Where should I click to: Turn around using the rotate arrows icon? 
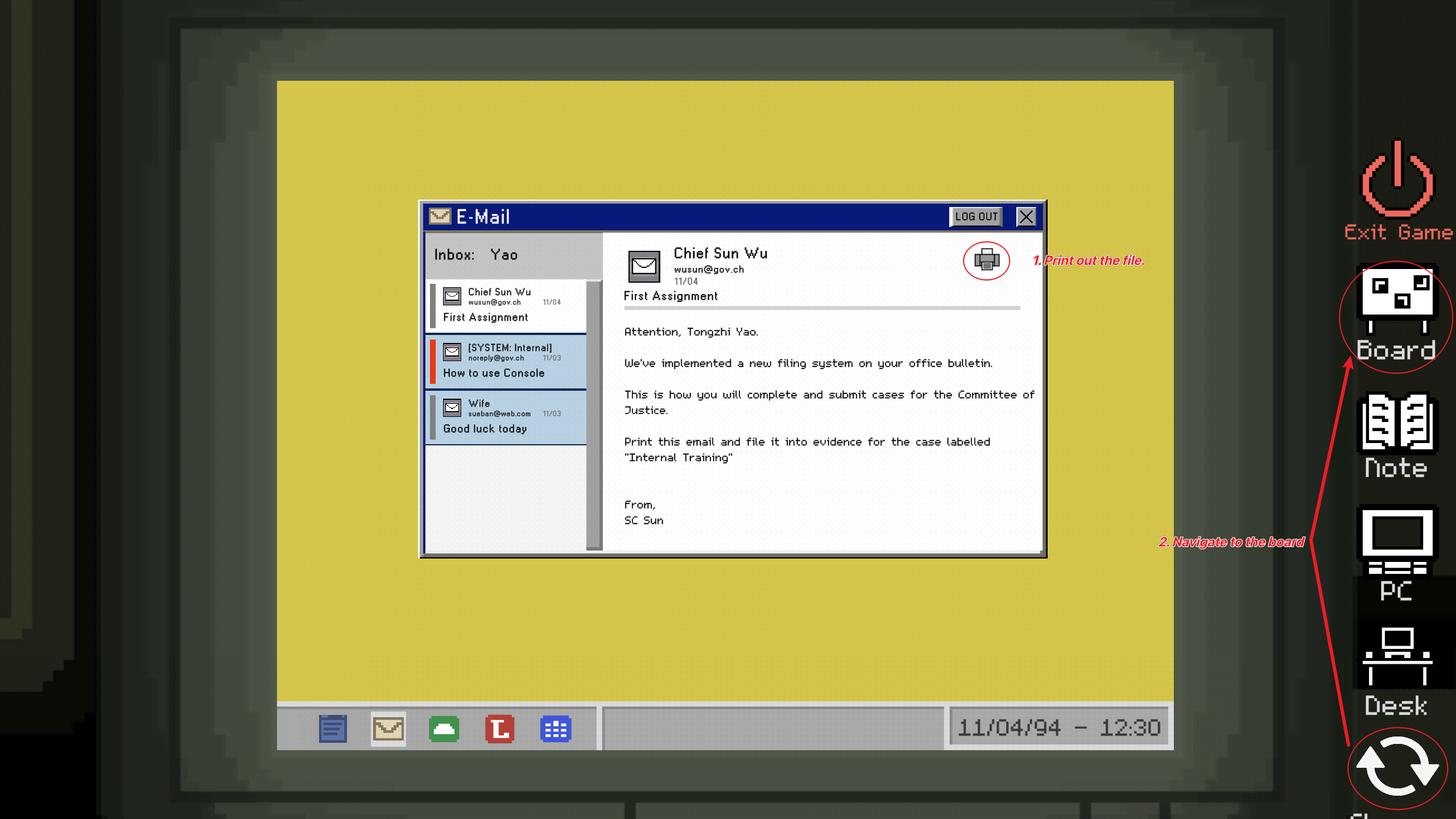point(1398,767)
